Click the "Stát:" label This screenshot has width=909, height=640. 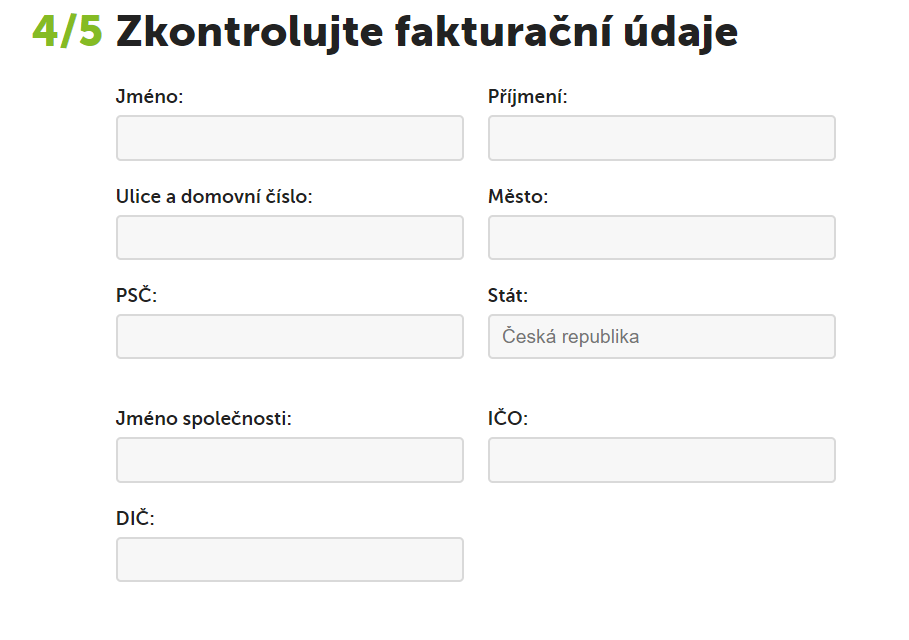pyautogui.click(x=508, y=296)
